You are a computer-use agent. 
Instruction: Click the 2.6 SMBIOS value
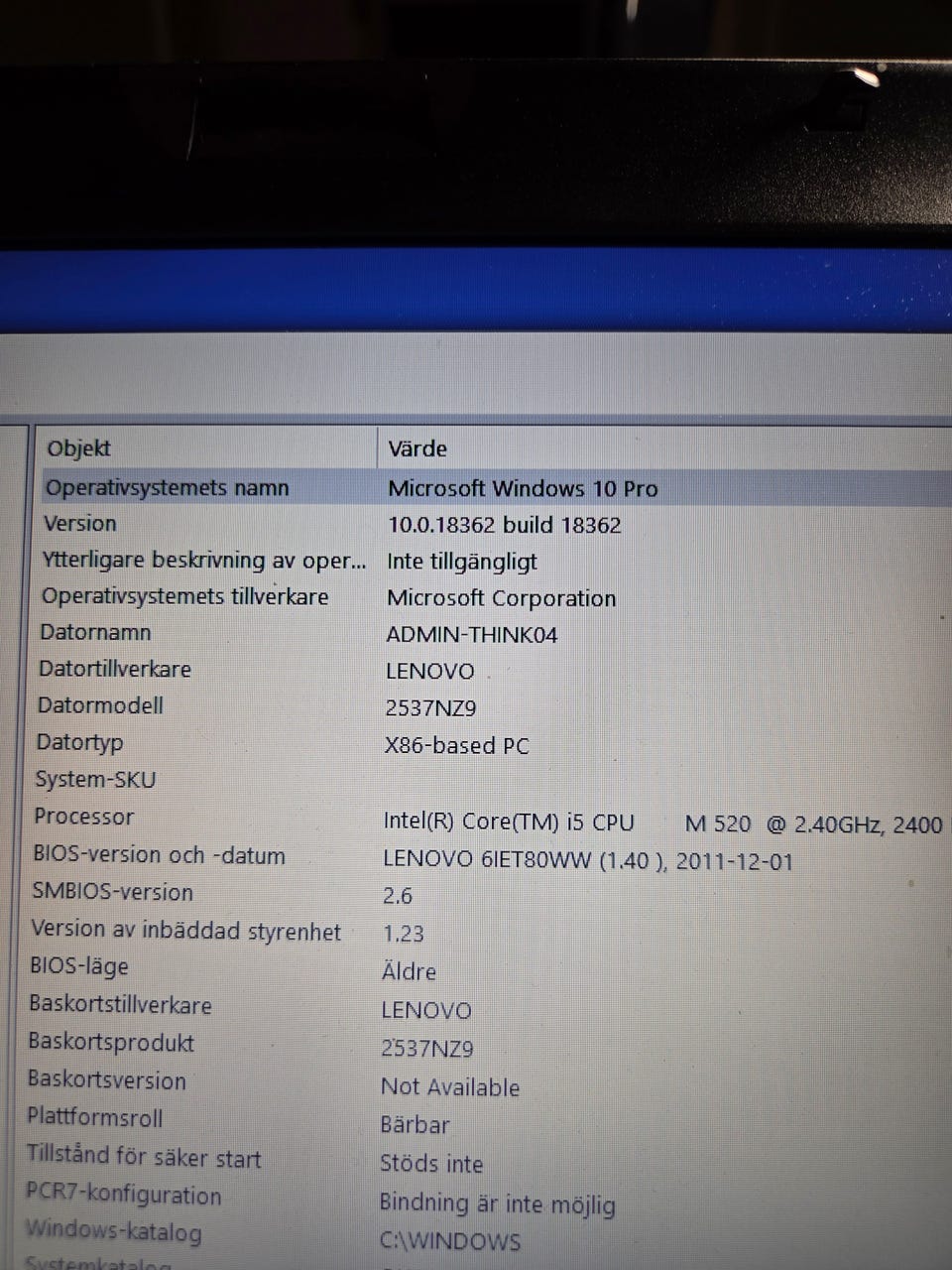pyautogui.click(x=397, y=896)
